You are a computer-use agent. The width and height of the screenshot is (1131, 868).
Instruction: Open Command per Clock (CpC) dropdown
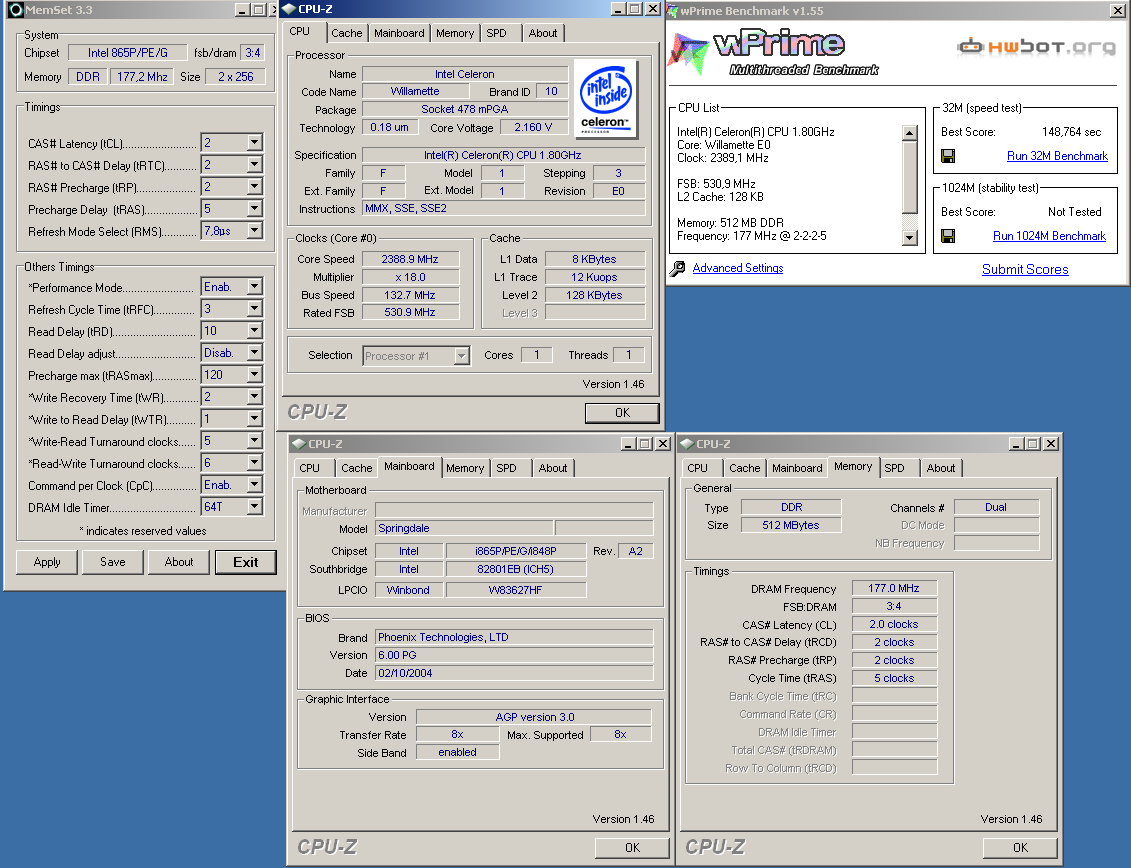(x=254, y=485)
